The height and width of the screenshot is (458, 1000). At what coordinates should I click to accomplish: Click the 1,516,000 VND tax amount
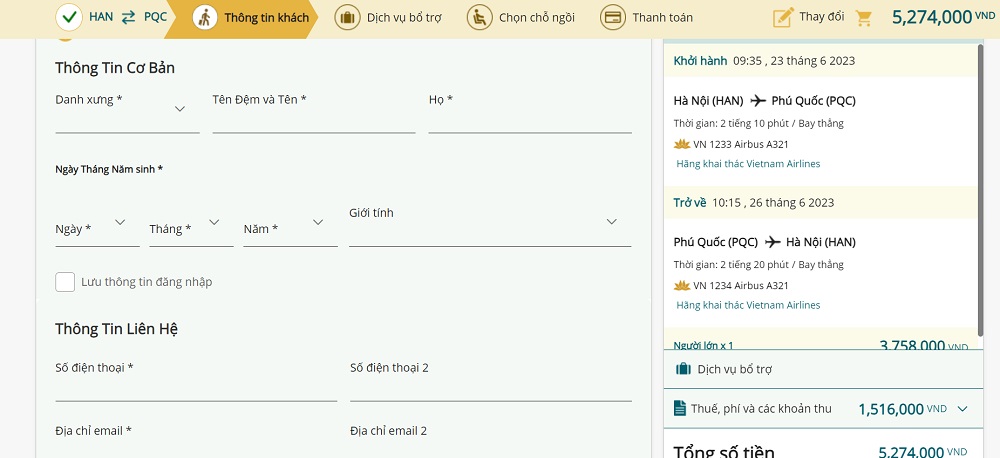[902, 409]
